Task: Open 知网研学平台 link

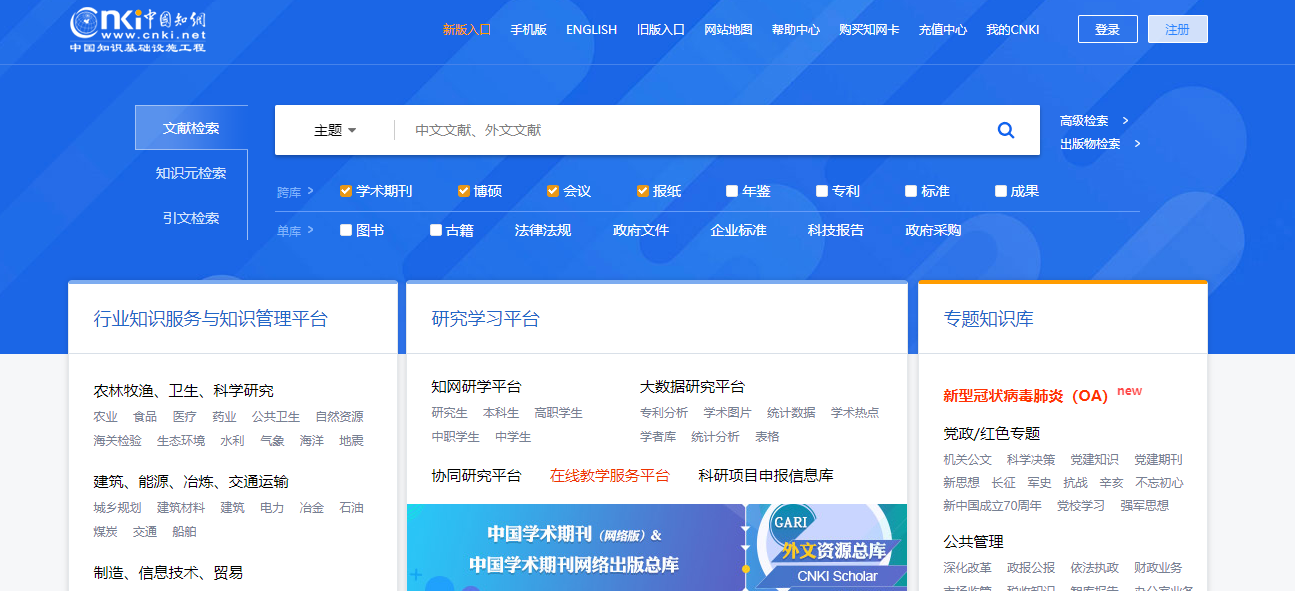Action: (476, 387)
